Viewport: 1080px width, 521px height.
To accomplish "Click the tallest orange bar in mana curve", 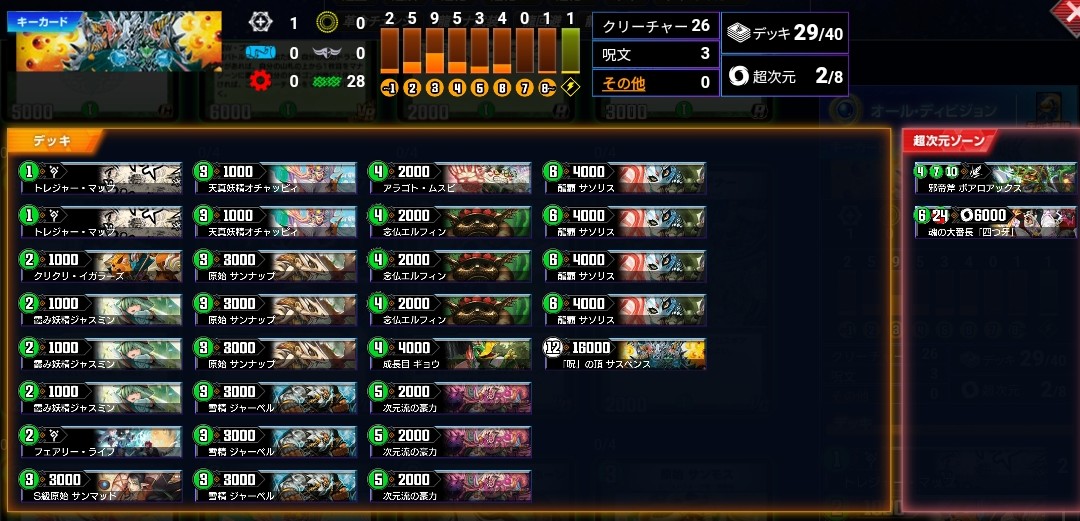I will pos(434,50).
